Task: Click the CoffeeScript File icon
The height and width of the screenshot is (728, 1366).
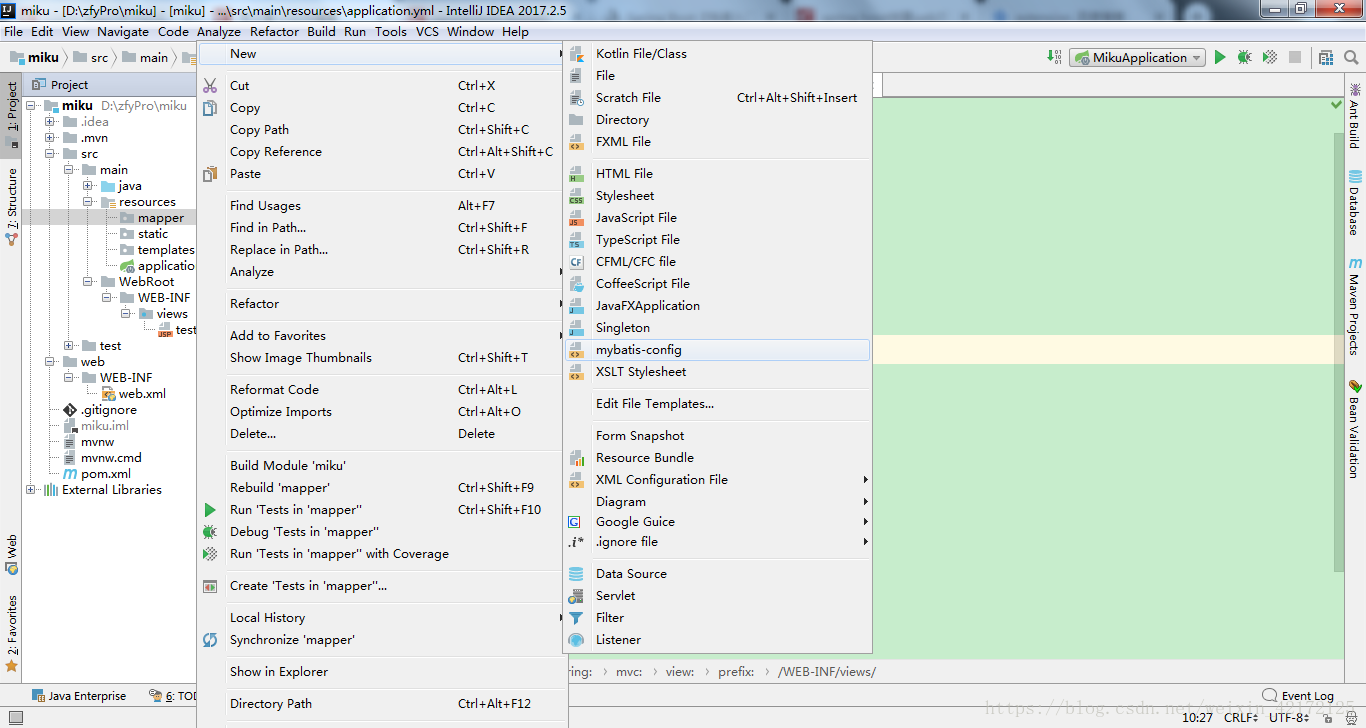Action: pos(576,284)
